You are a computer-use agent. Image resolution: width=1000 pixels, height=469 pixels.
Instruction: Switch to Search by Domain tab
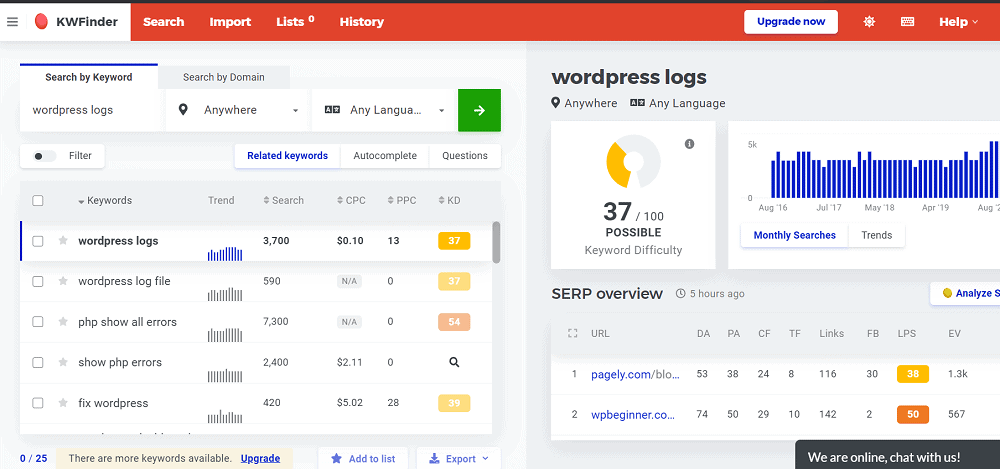click(224, 77)
